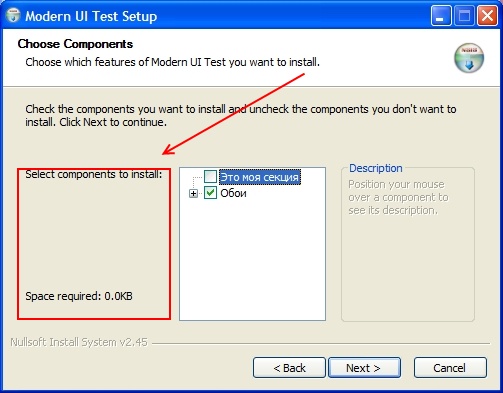Expand the "Обои" tree node
The width and height of the screenshot is (503, 393).
tap(193, 193)
